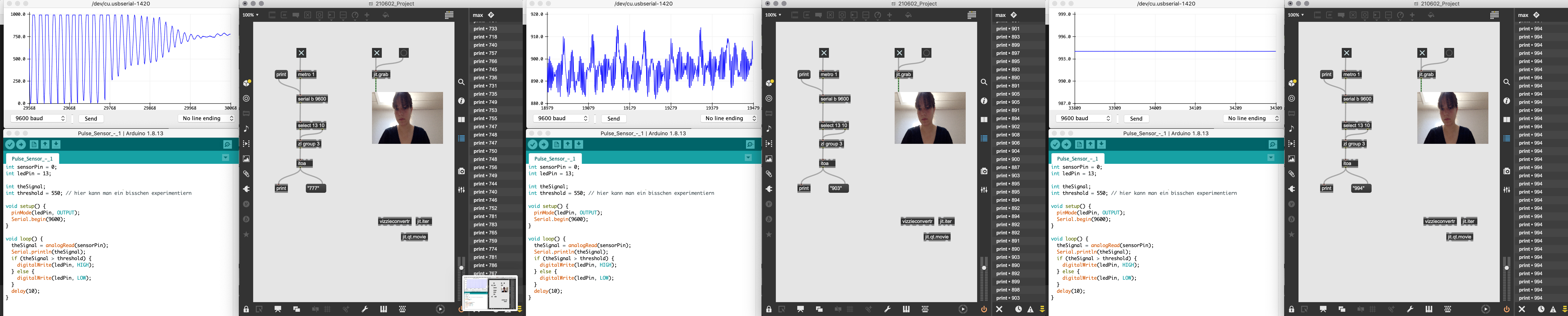Screen dimensions: 1568x316
Task: Click the play circle icon below the "903" patch
Action: pos(963,309)
